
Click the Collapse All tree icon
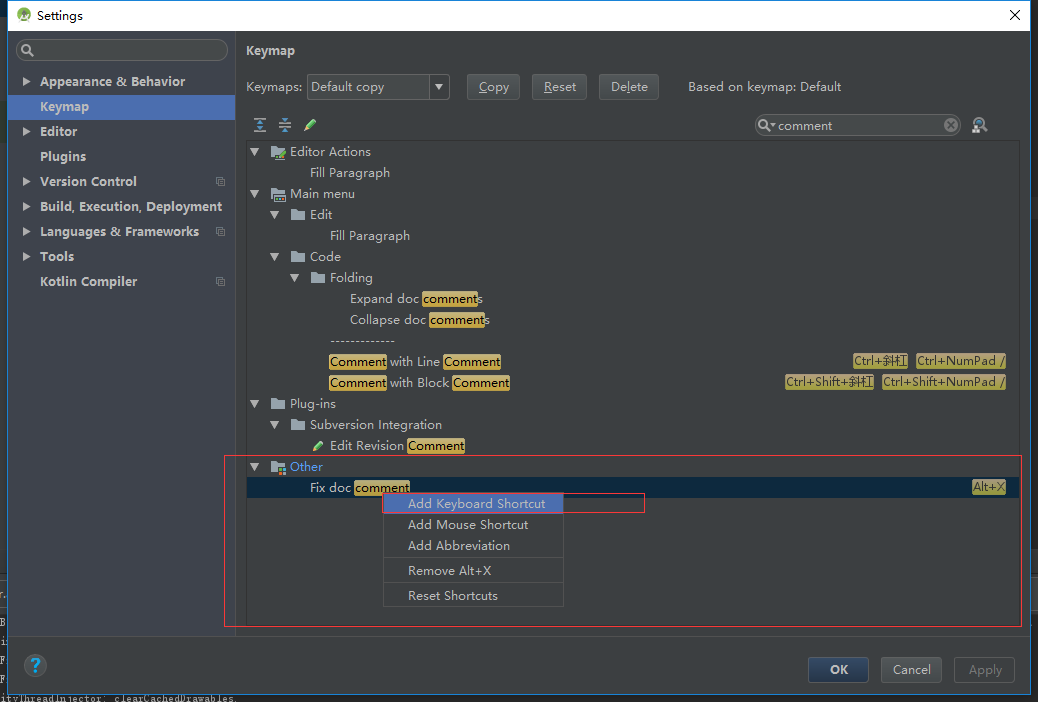tap(285, 125)
